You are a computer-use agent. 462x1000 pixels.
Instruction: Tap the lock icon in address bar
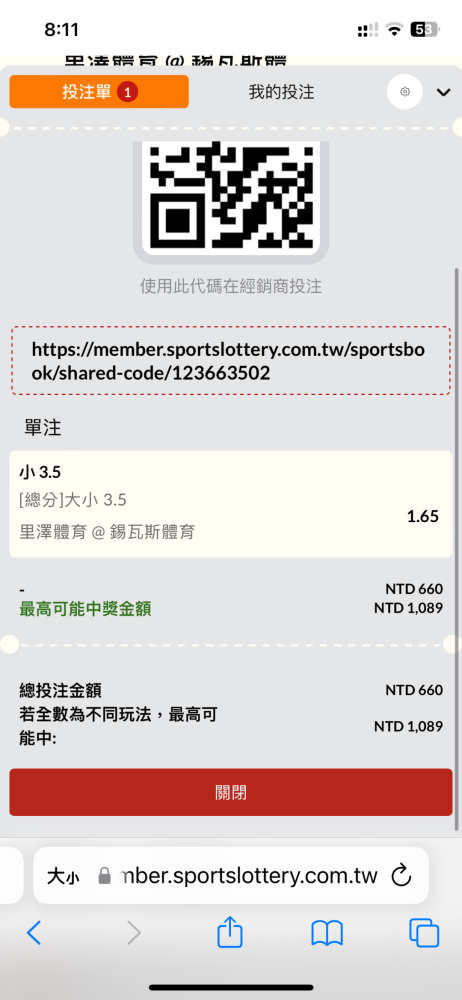(x=105, y=876)
